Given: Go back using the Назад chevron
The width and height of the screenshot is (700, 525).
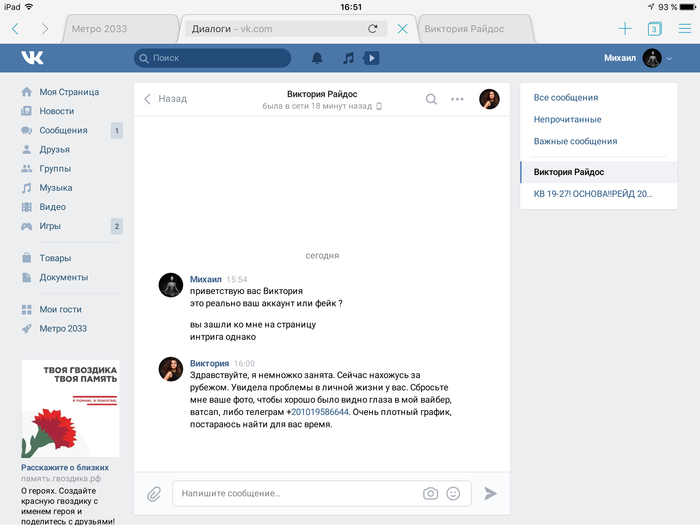Looking at the screenshot, I should coord(165,99).
